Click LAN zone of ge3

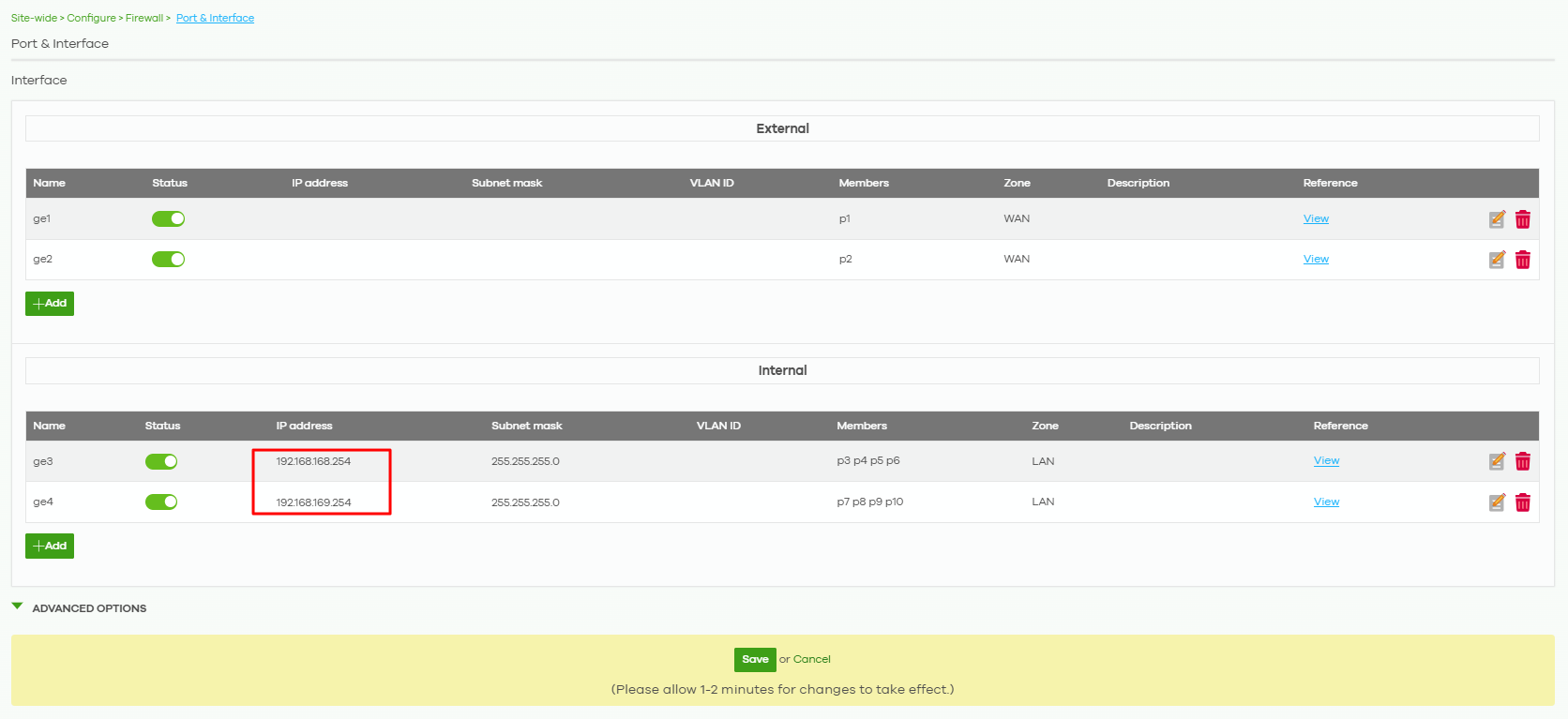(1043, 461)
